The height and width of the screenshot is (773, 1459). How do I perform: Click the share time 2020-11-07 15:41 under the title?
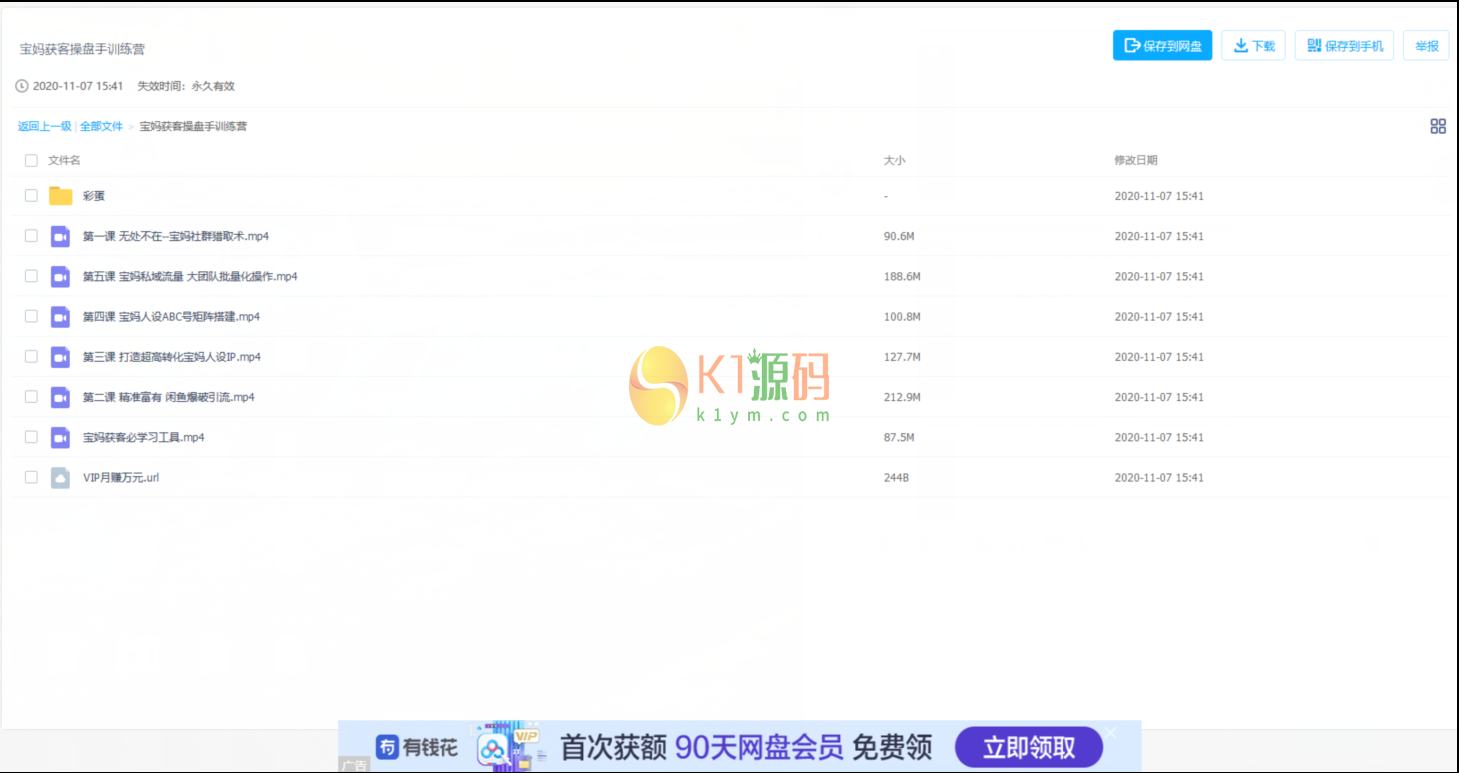point(78,86)
